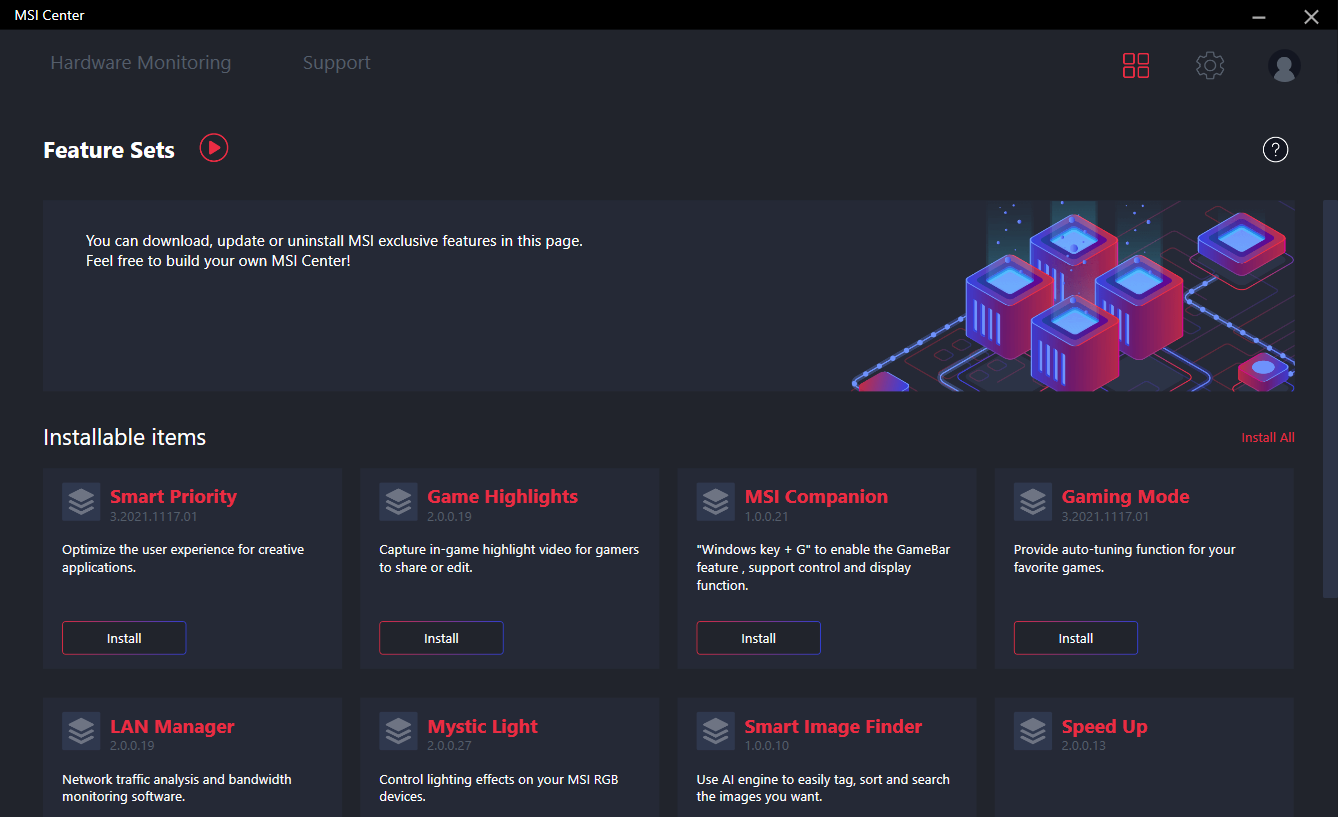Click the LAN Manager layers icon

click(81, 732)
